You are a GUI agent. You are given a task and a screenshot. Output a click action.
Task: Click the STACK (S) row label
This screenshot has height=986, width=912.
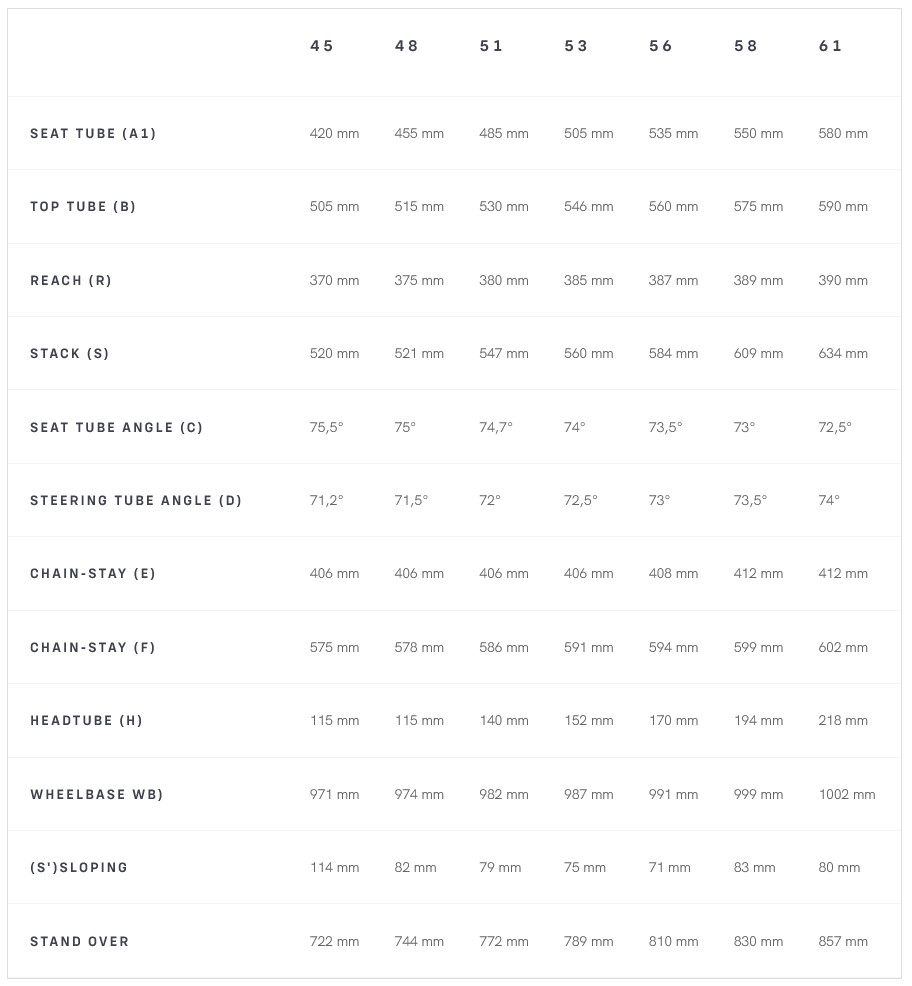[70, 354]
